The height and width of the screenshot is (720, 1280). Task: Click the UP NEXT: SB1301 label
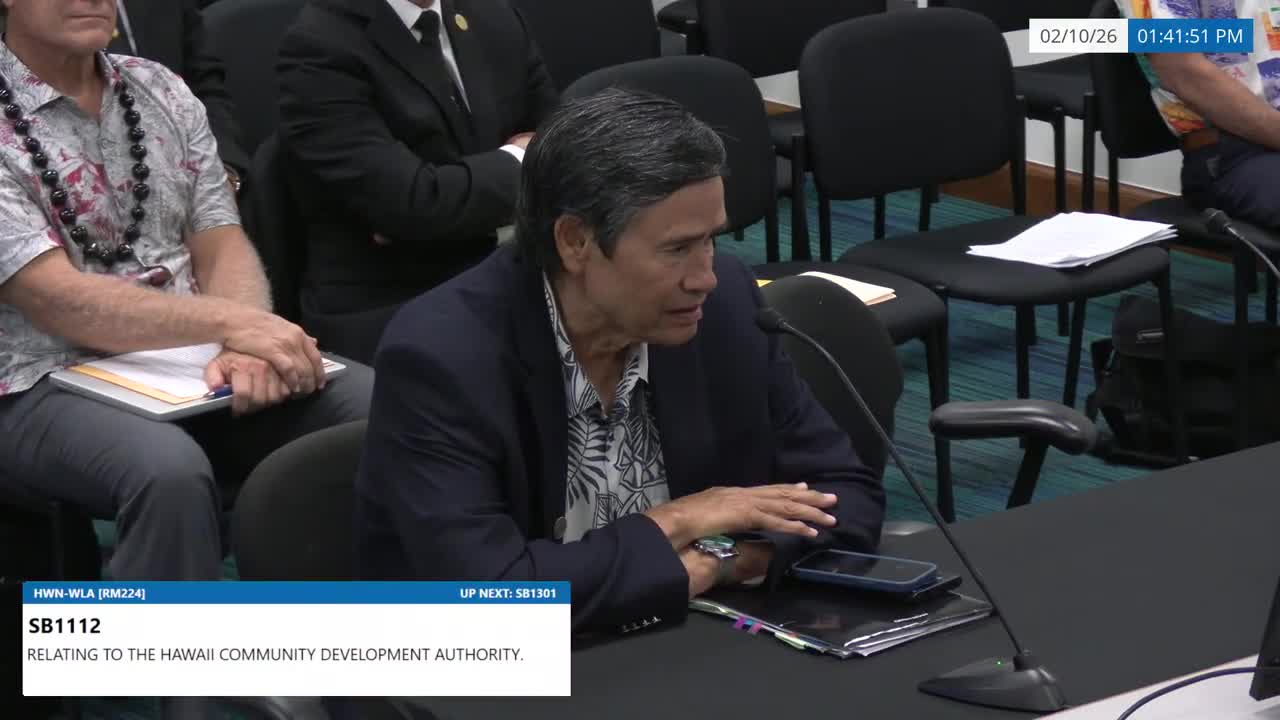pos(508,593)
